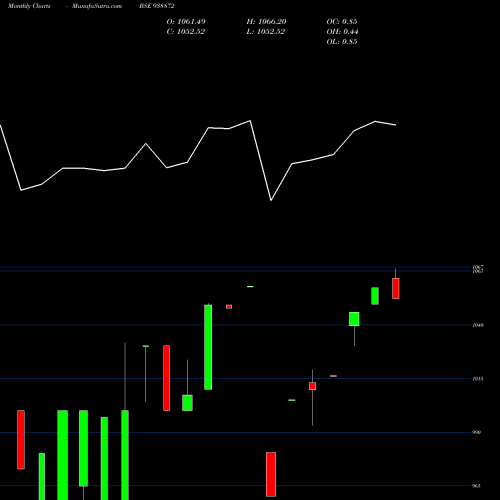Select the low value 'L: 1052.52'
Image resolution: width=500 pixels, height=500 pixels.
(x=266, y=32)
